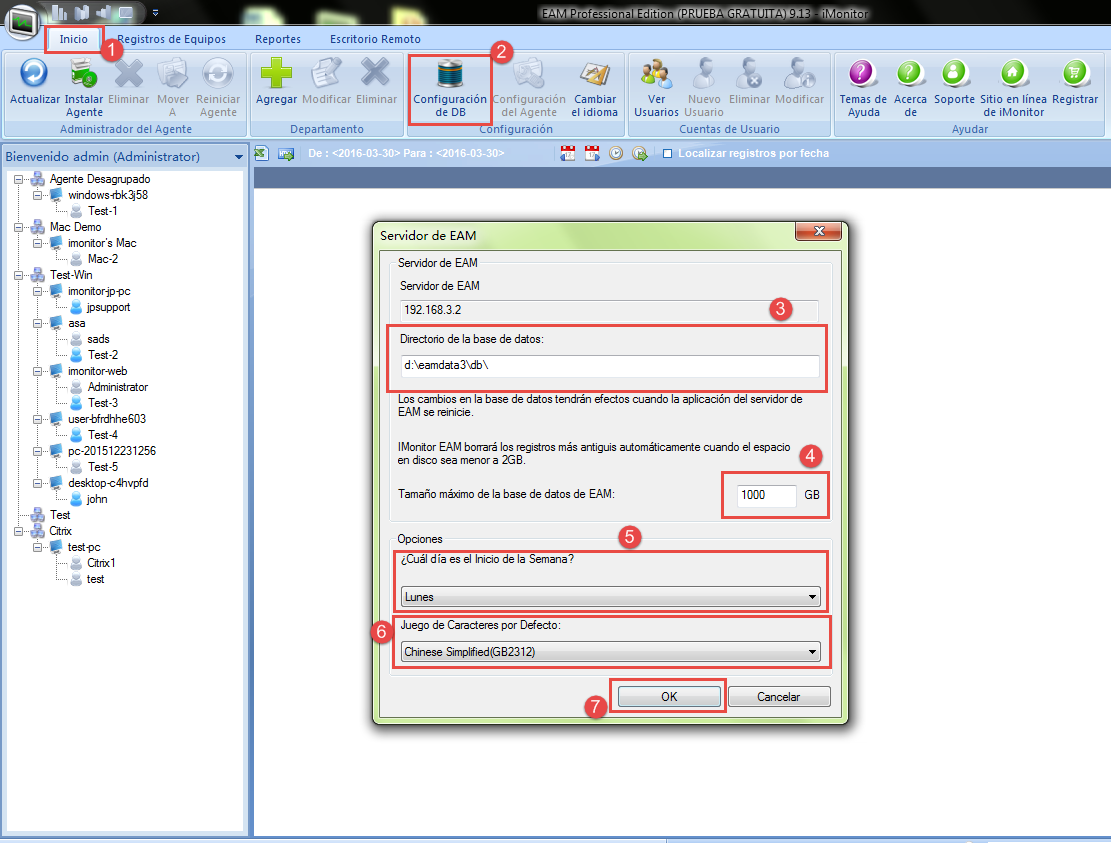
Task: Click the Actualizar refresh icon
Action: click(33, 73)
